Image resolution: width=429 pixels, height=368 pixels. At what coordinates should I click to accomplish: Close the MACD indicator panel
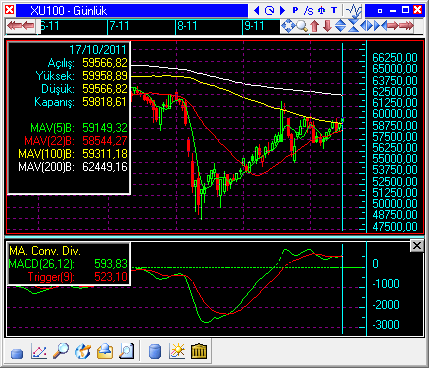click(x=417, y=246)
